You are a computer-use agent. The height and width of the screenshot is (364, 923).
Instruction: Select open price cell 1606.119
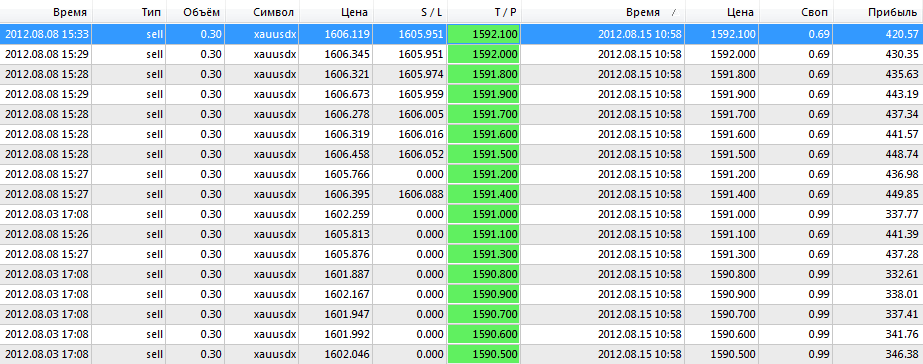[336, 34]
